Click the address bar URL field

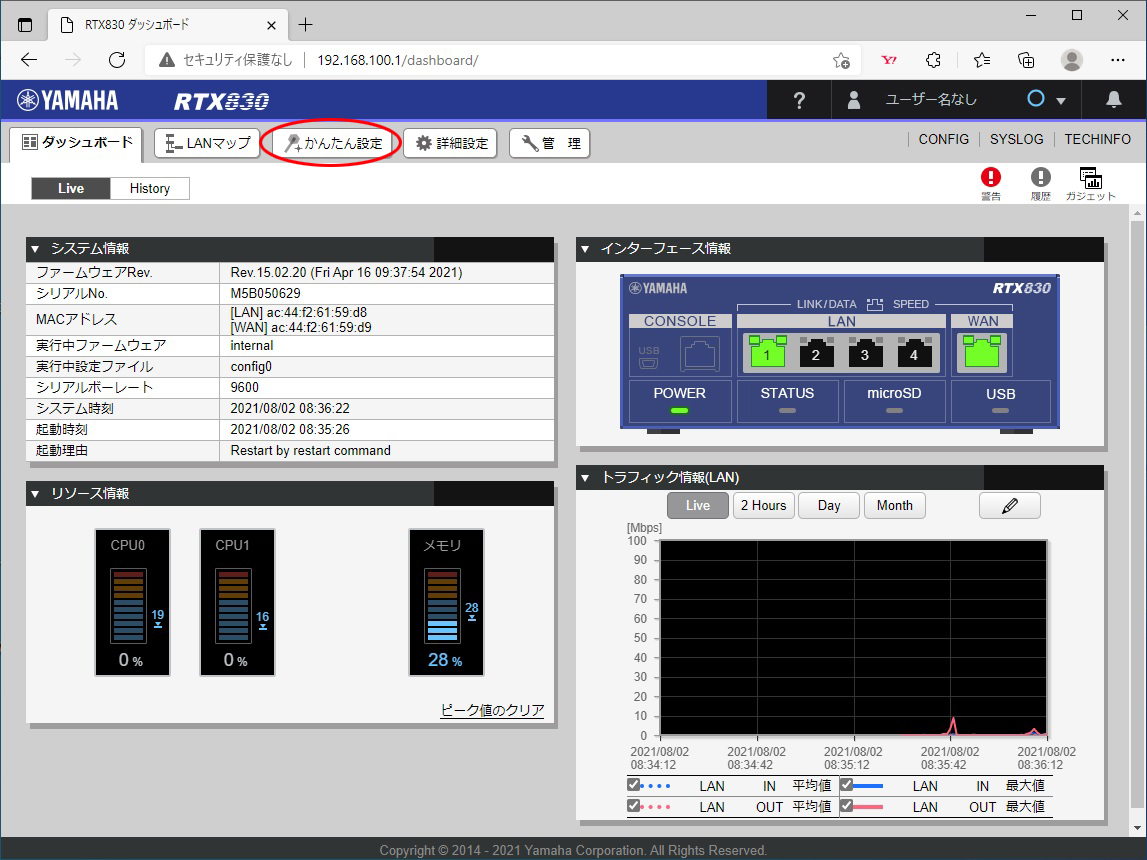pyautogui.click(x=505, y=60)
